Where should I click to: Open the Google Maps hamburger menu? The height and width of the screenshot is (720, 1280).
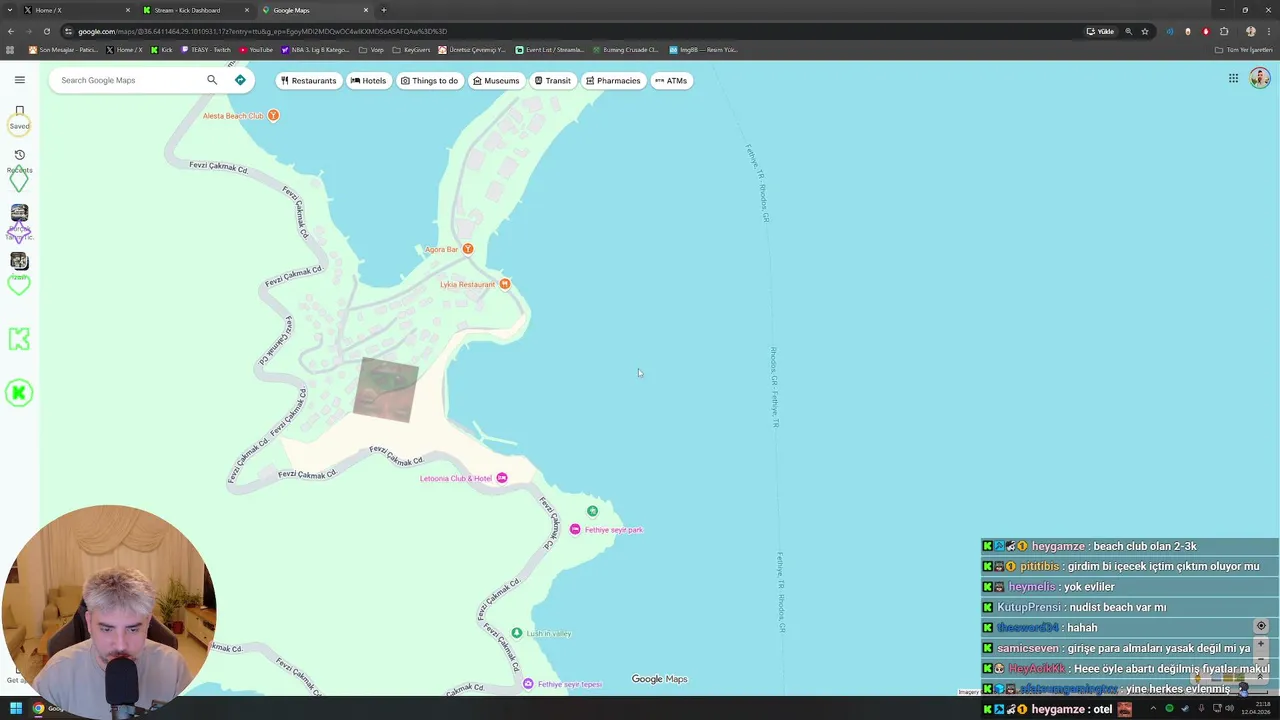(x=19, y=80)
